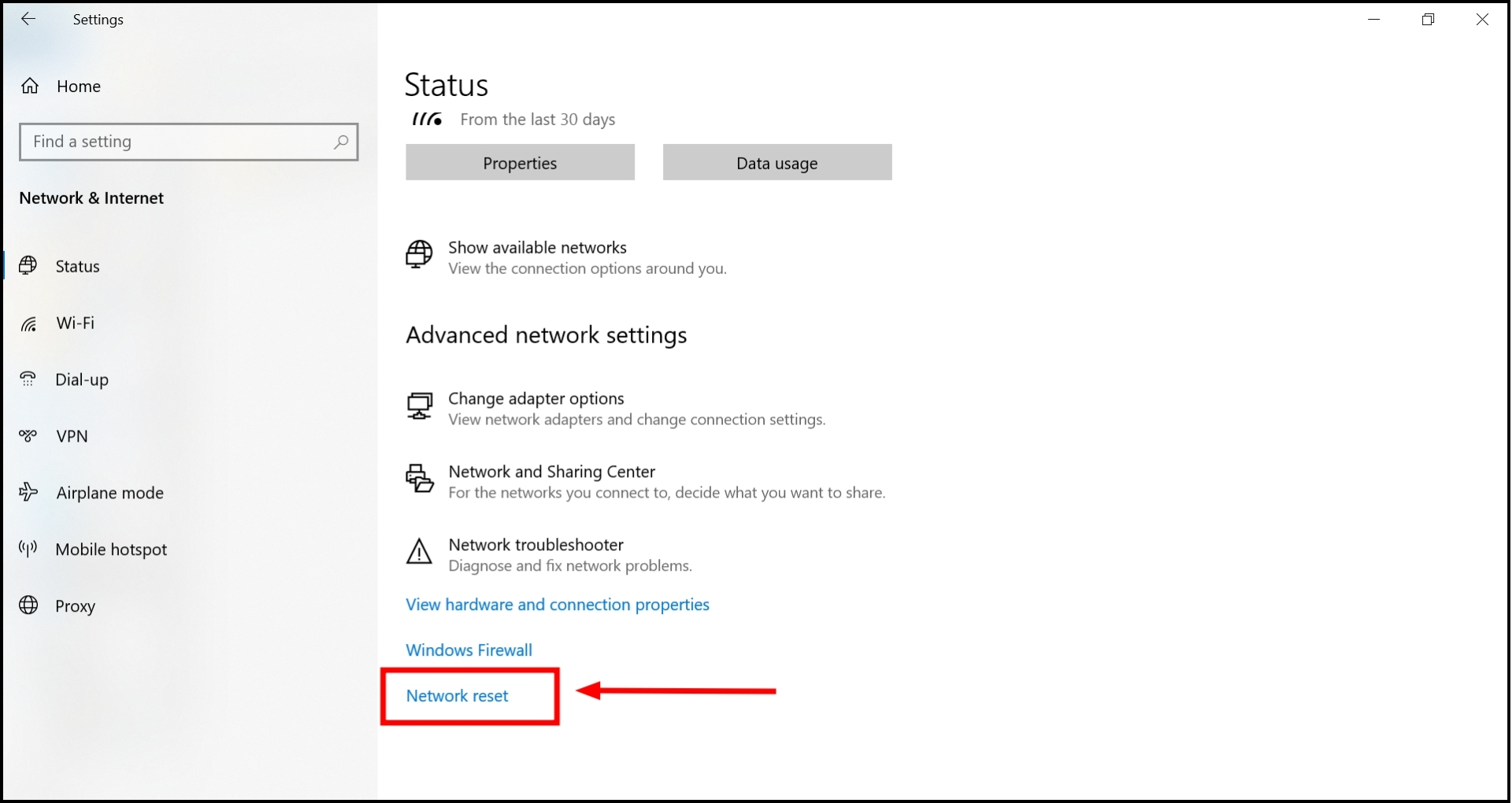Select the Home house icon
The width and height of the screenshot is (1512, 803).
coord(29,86)
